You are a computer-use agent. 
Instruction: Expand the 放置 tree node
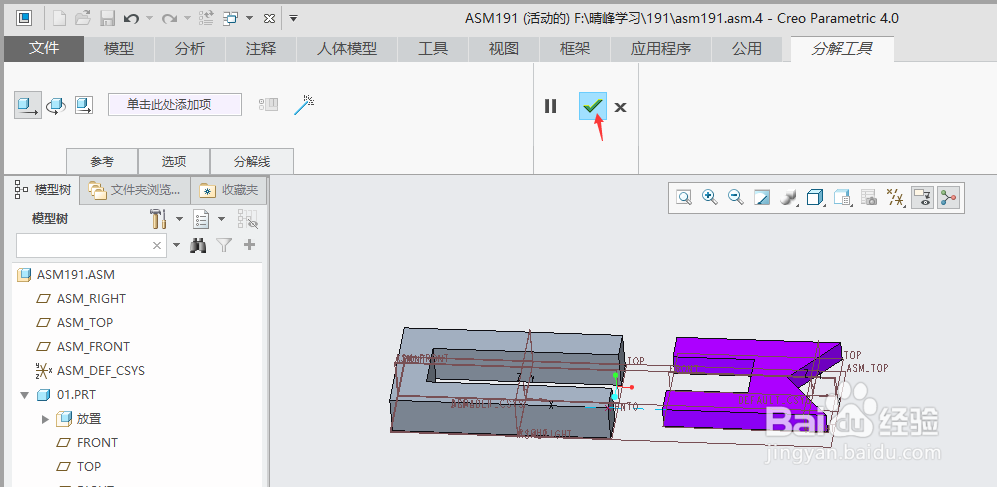[x=45, y=419]
